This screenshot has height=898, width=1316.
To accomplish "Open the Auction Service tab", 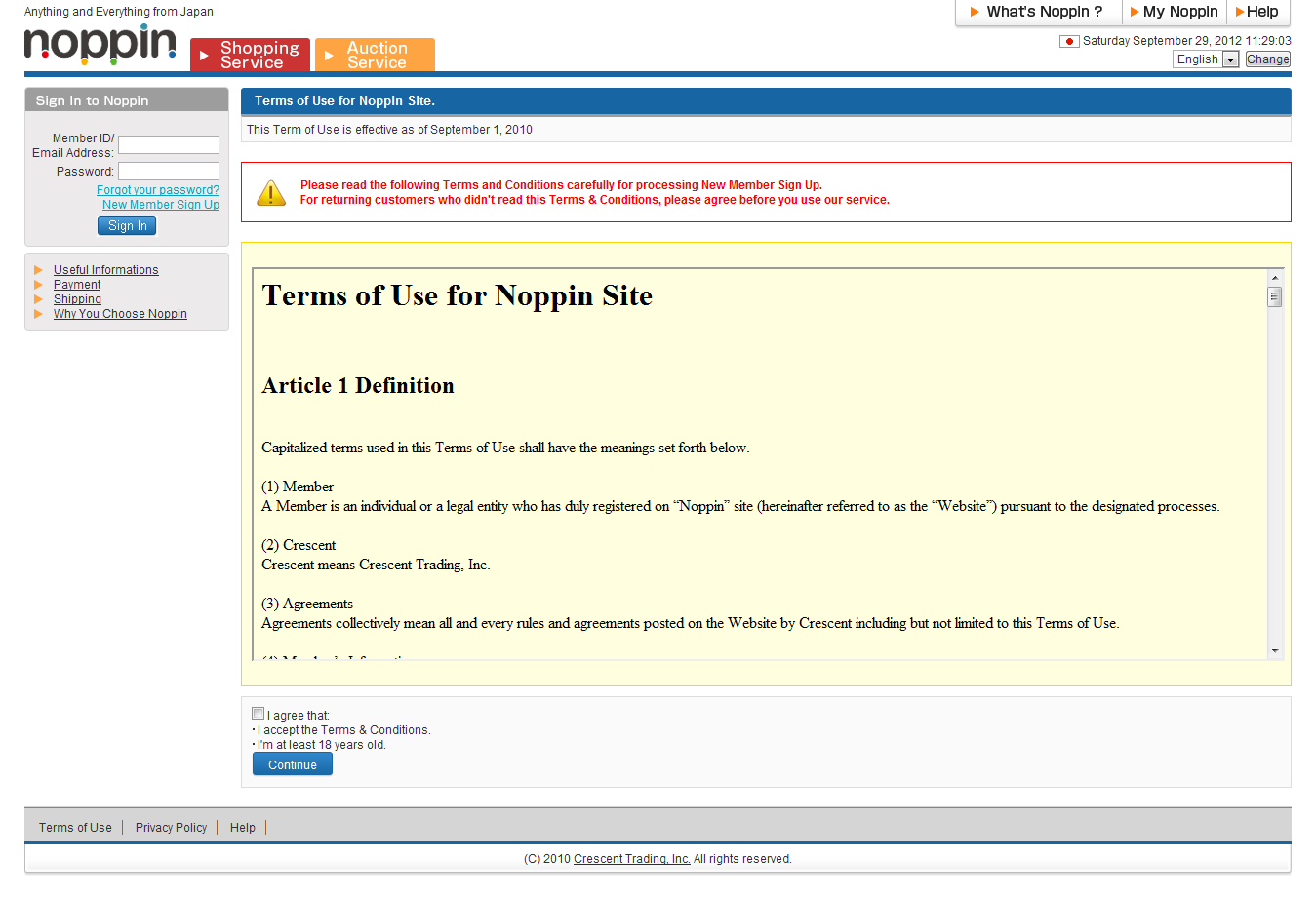I will (375, 55).
